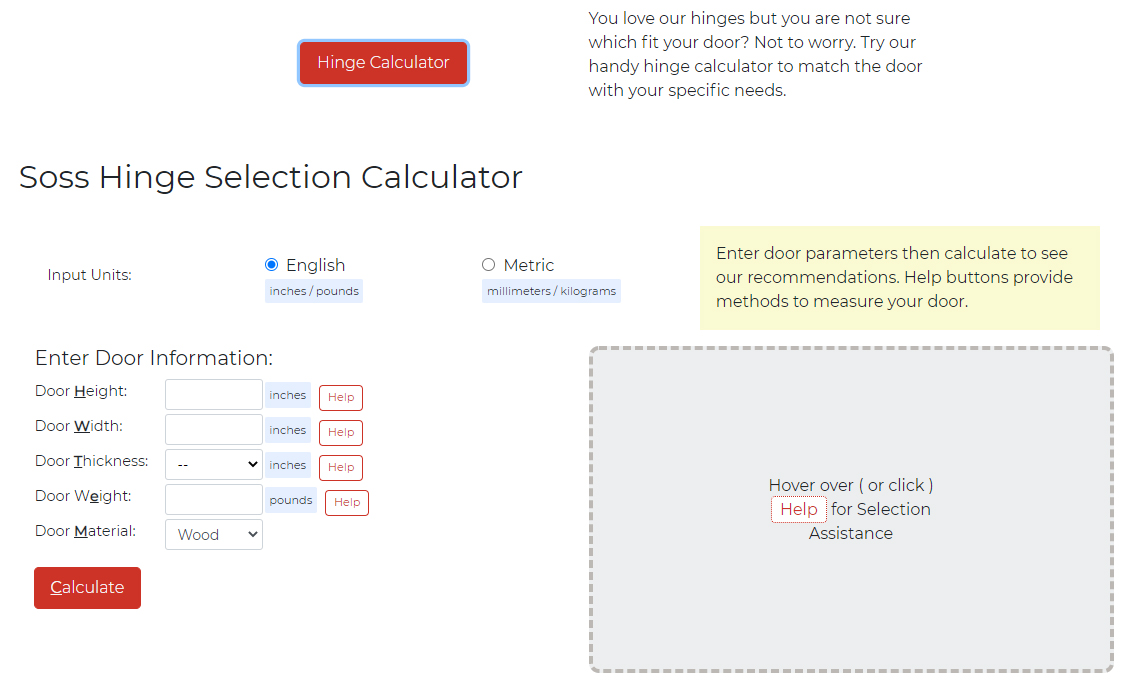Viewport: 1131px width, 690px height.
Task: Click the Soss Hinge Selection Calculator heading
Action: pyautogui.click(x=270, y=177)
